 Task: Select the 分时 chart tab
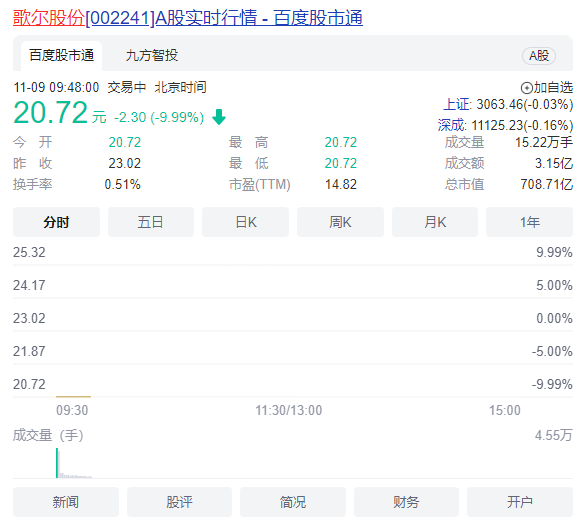pos(56,222)
